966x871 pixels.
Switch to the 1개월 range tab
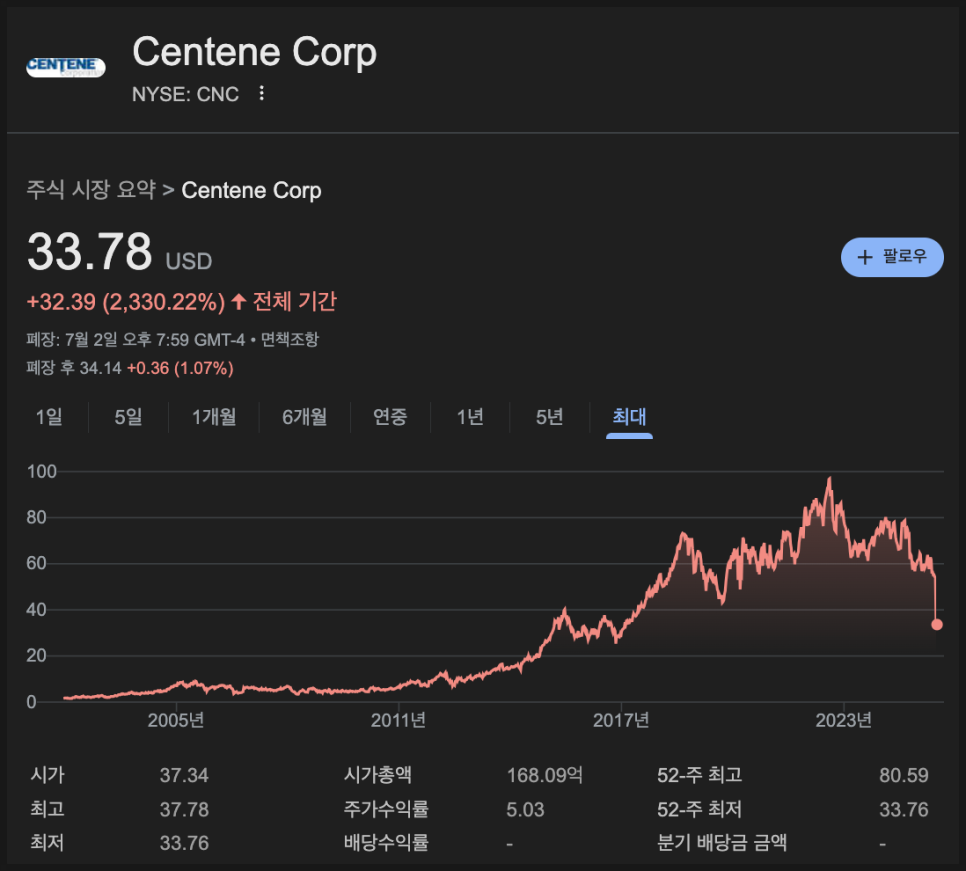214,417
